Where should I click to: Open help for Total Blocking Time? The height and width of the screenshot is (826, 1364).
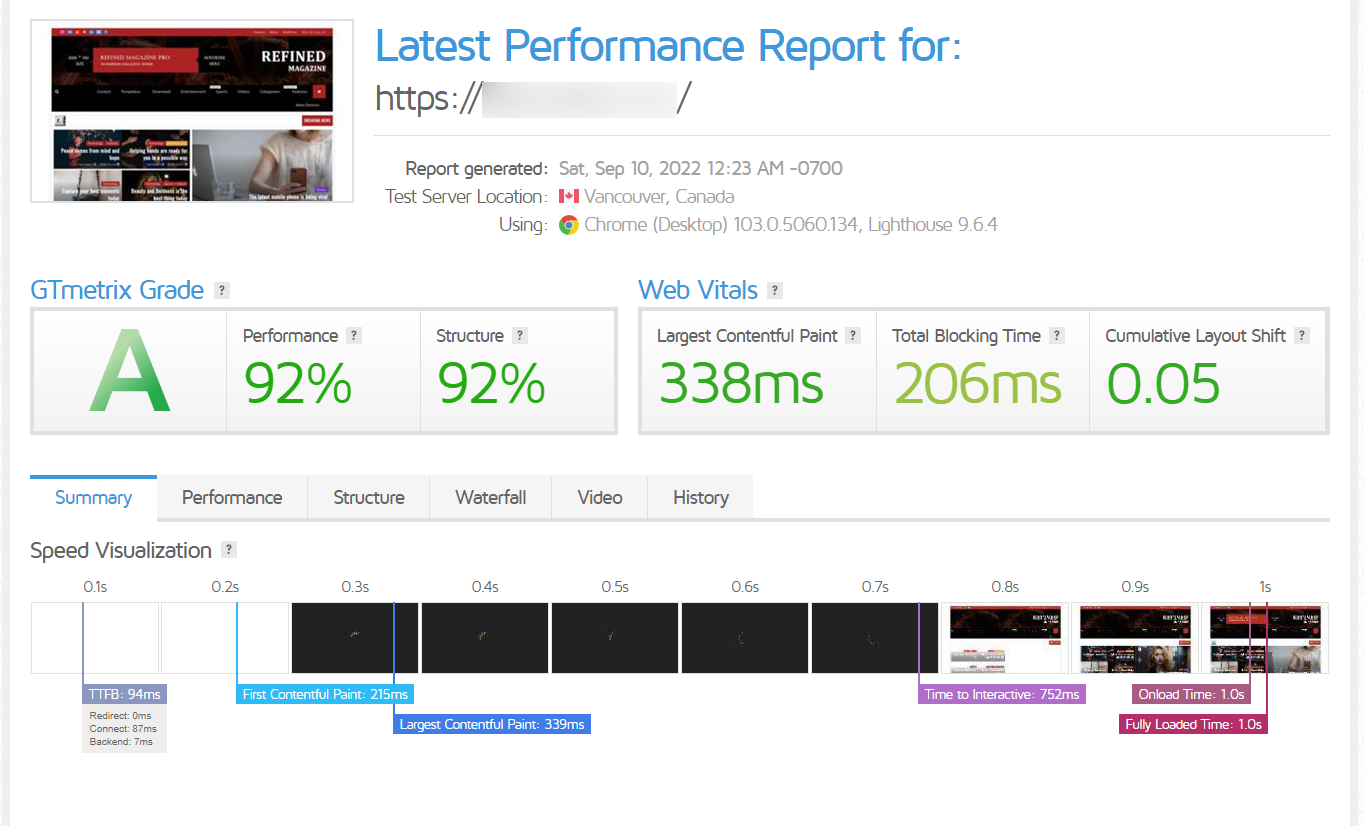[1057, 336]
